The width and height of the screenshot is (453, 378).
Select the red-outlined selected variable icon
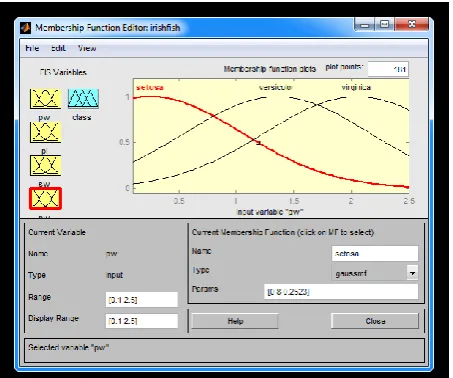[45, 199]
